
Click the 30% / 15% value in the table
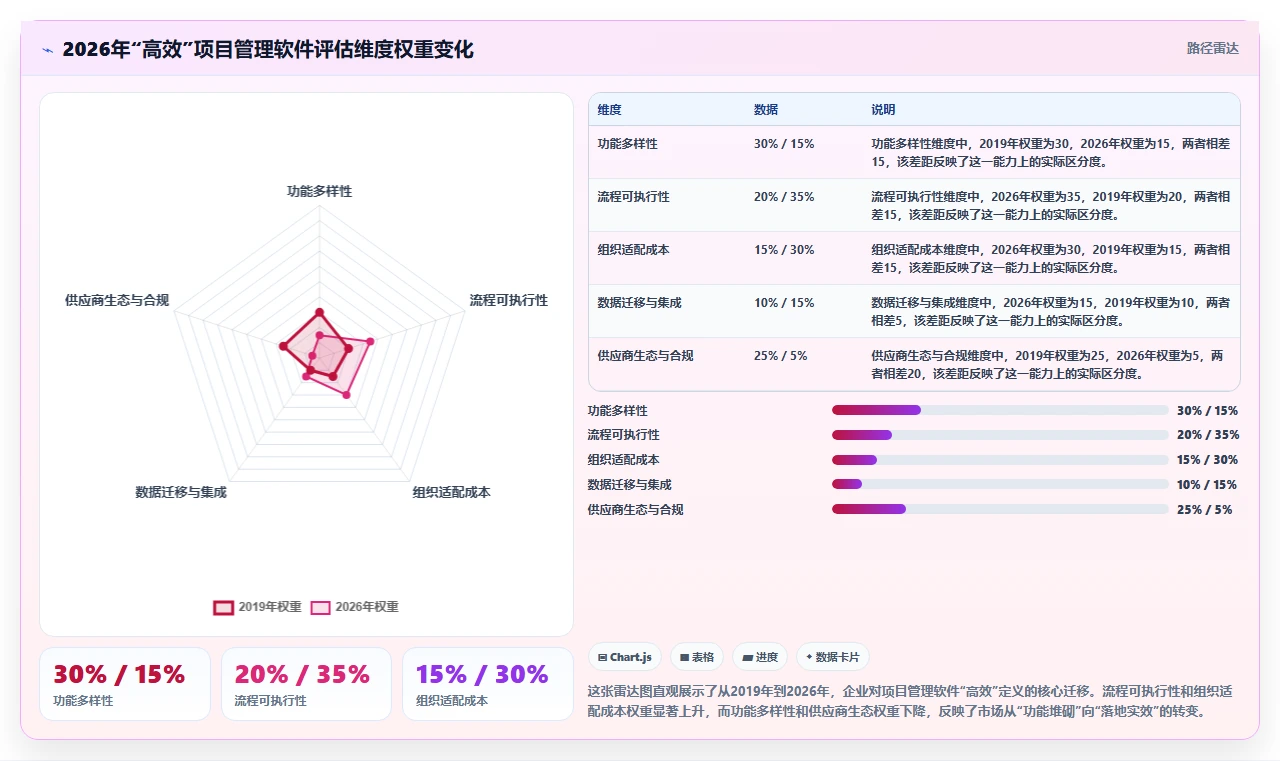(x=784, y=144)
